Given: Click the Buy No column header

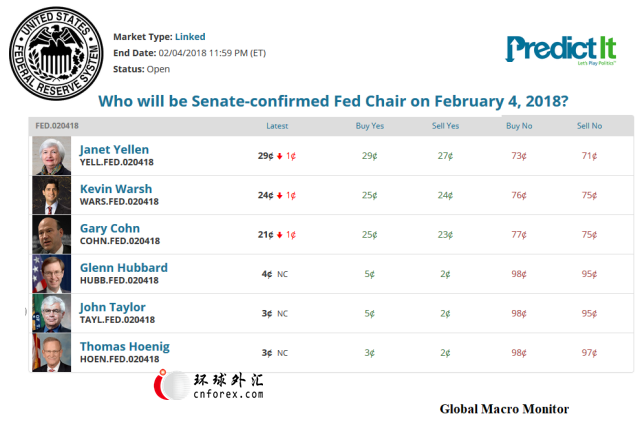Looking at the screenshot, I should pyautogui.click(x=519, y=126).
